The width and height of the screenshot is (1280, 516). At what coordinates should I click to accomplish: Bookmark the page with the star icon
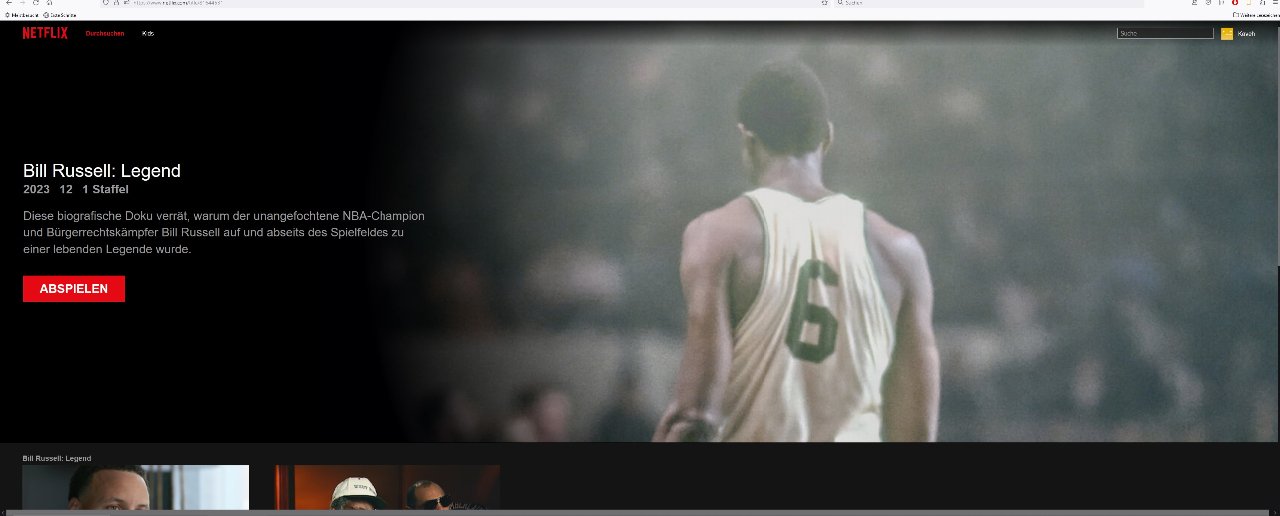pyautogui.click(x=824, y=3)
